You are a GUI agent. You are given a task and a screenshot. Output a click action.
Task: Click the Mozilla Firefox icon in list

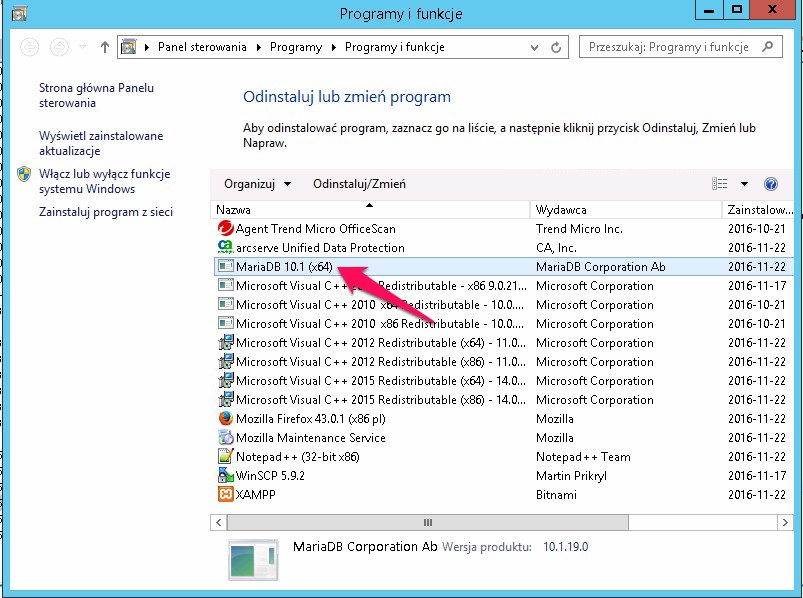point(225,419)
